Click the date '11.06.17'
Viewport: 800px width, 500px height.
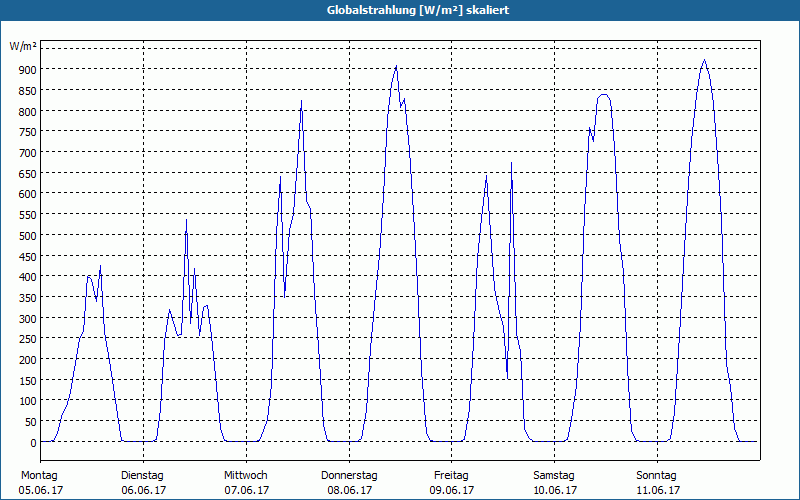(658, 490)
